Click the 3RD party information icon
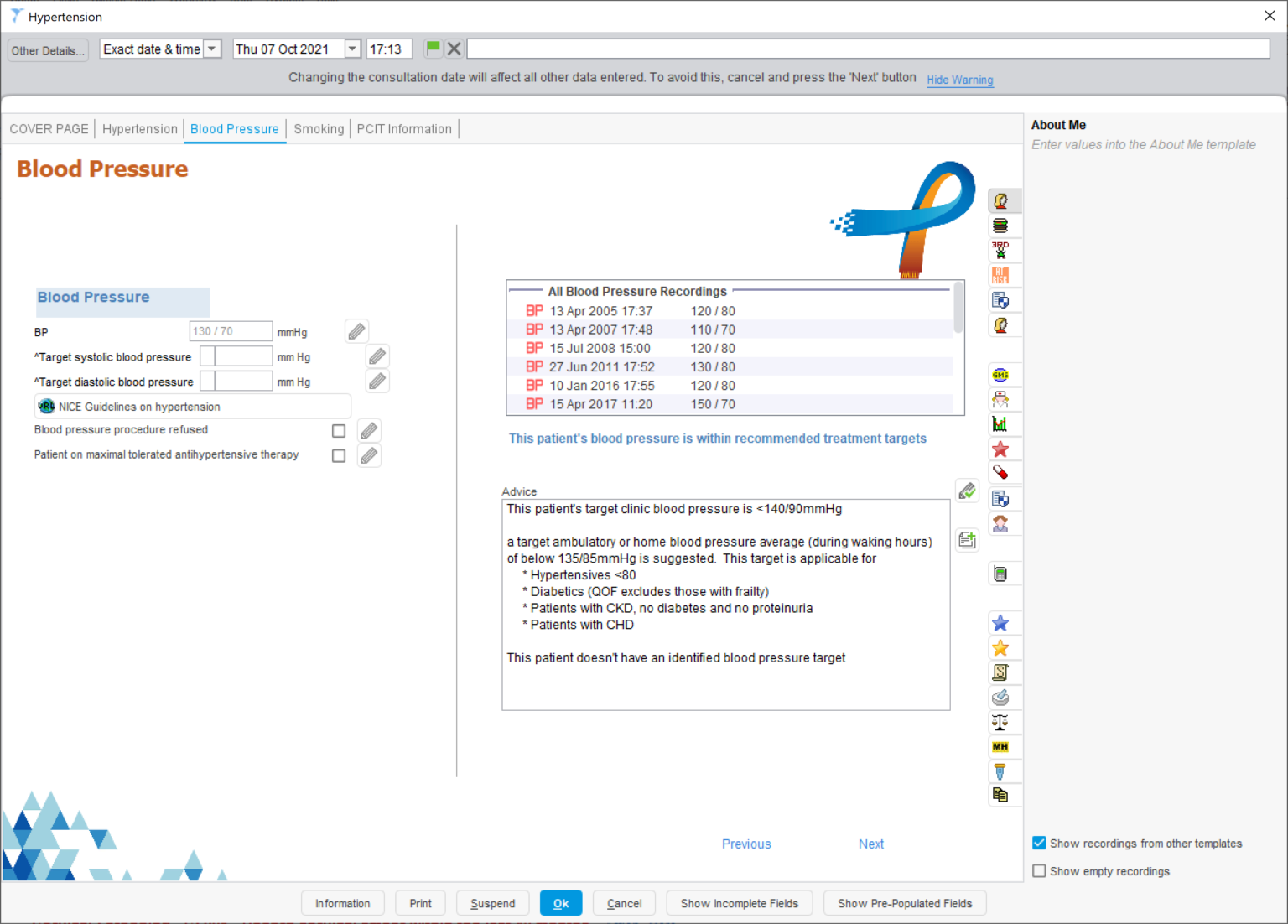 1003,249
